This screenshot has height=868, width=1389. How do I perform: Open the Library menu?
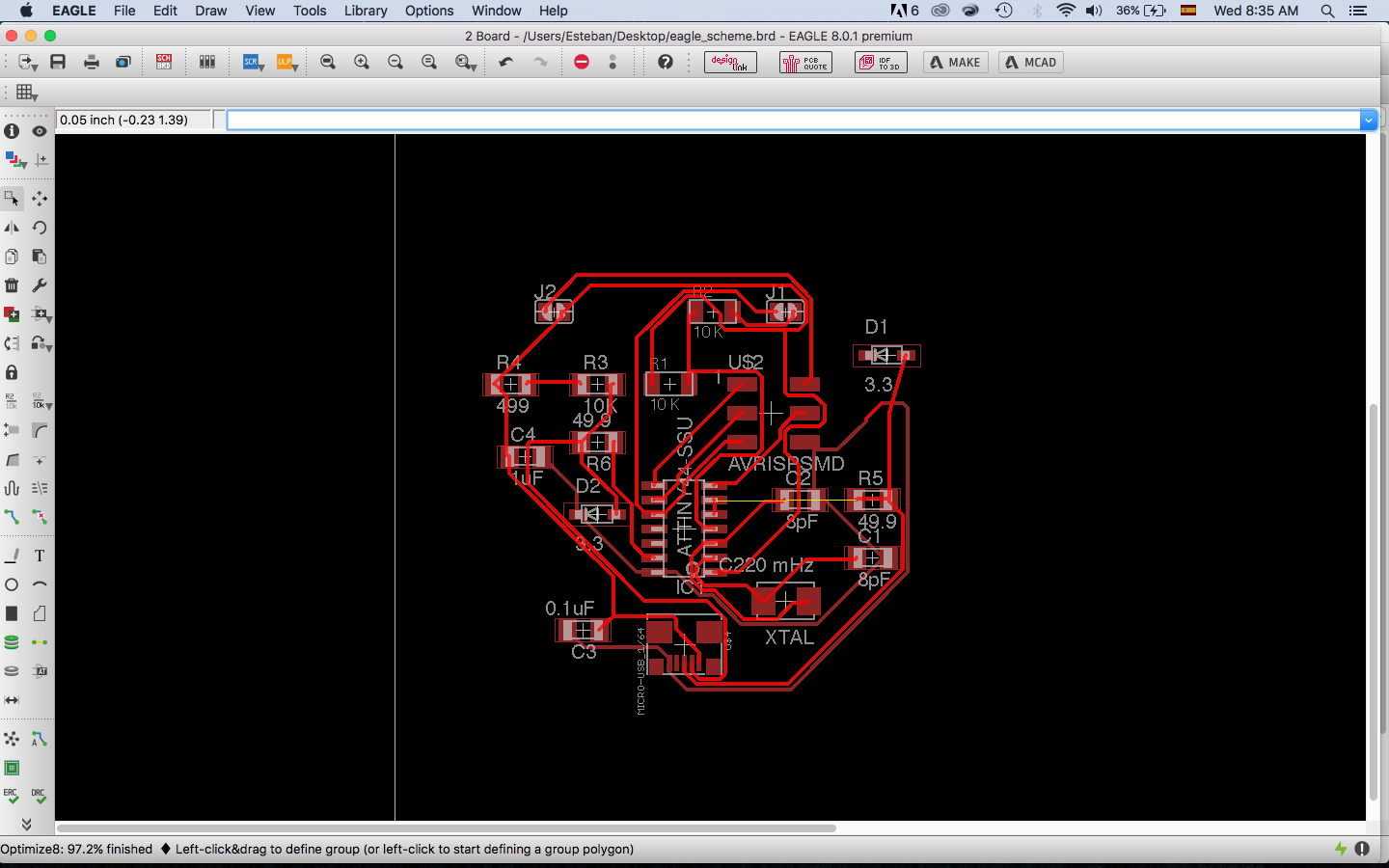366,11
